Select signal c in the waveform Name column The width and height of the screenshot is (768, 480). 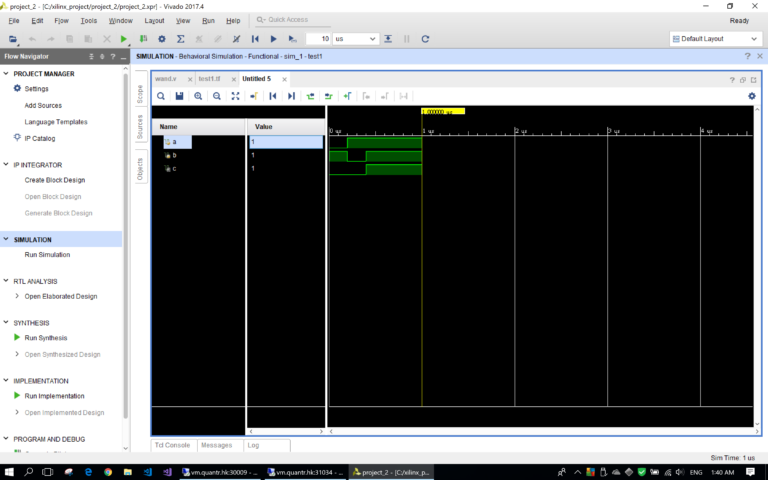click(x=174, y=168)
